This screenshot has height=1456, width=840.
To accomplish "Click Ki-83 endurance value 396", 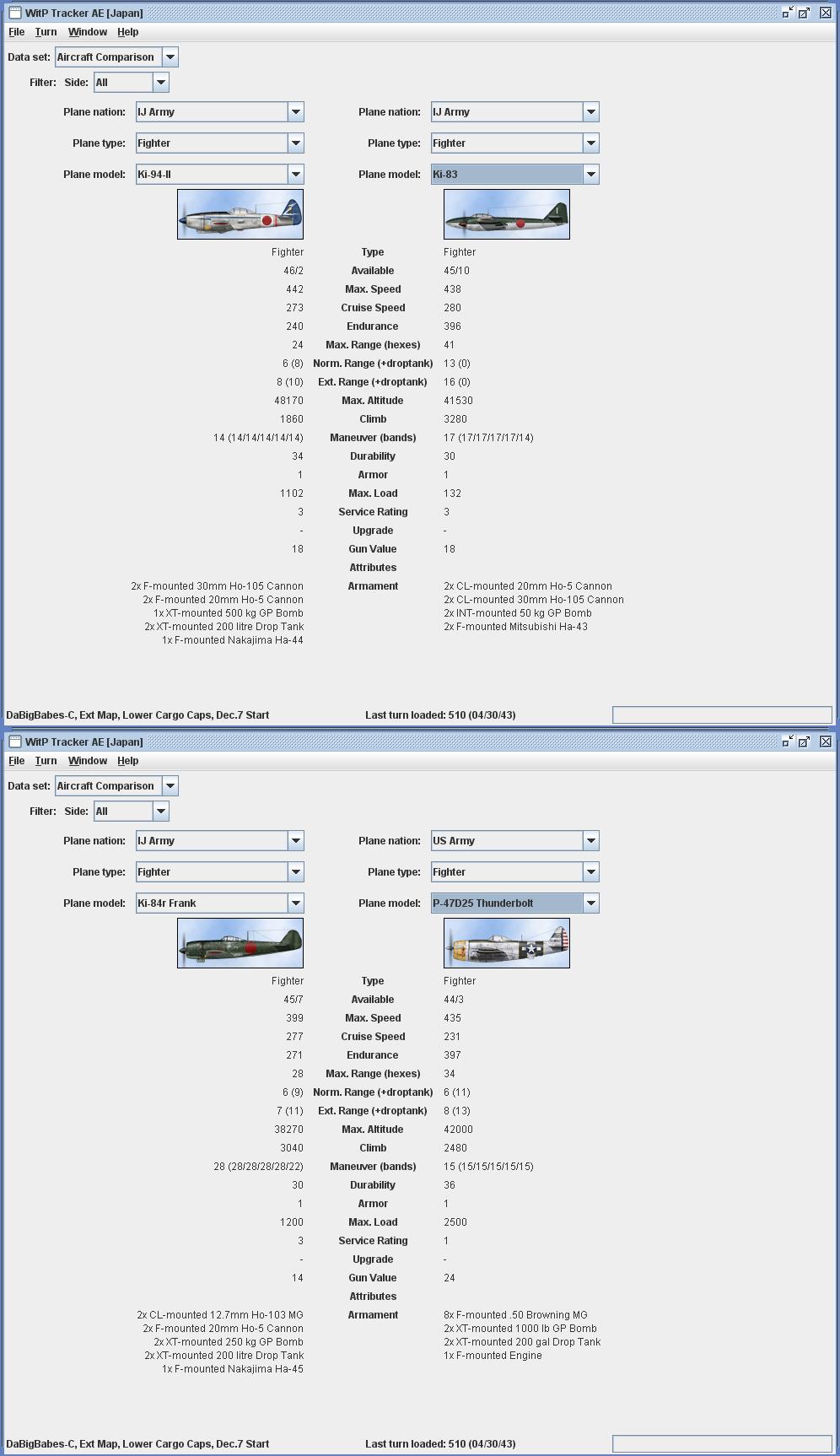I will point(453,326).
